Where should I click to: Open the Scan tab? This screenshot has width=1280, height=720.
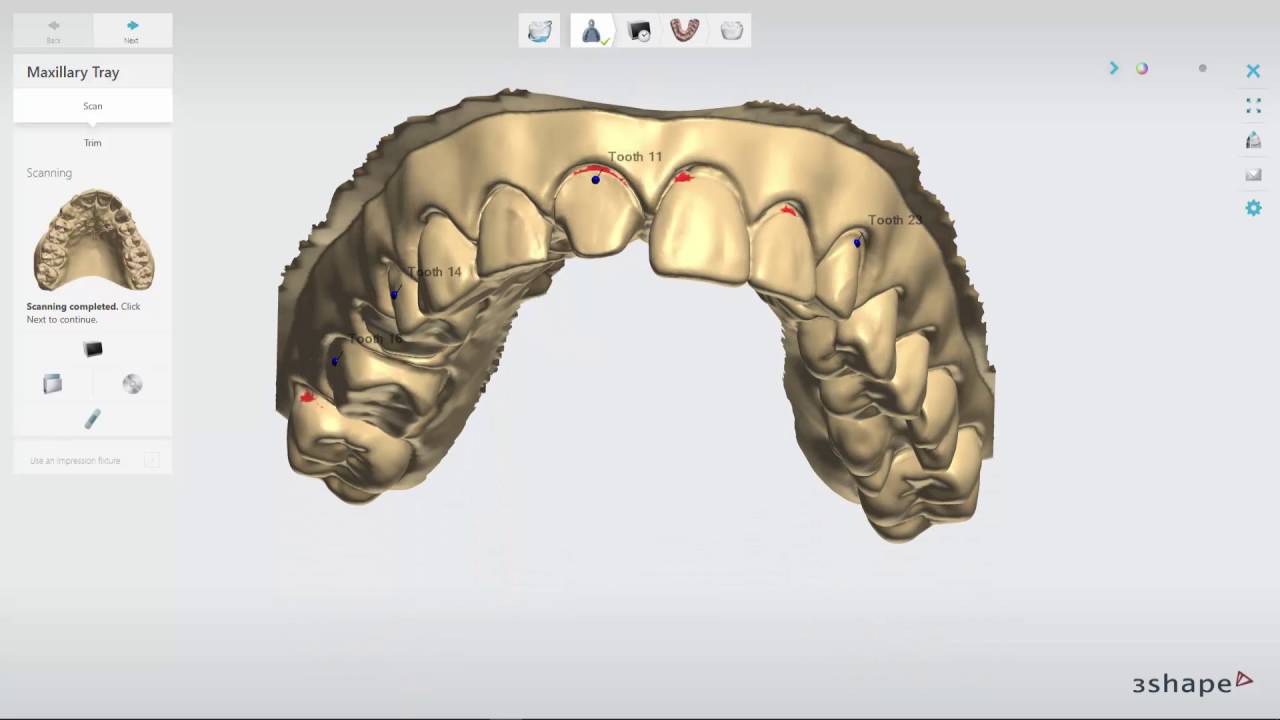click(92, 106)
